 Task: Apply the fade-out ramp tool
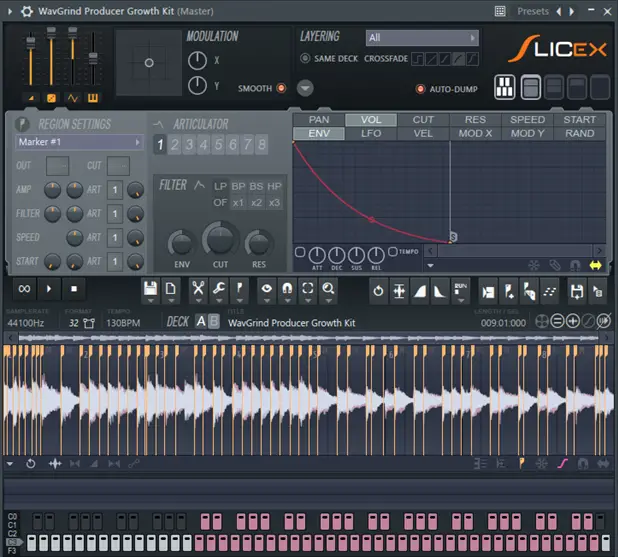click(x=440, y=292)
